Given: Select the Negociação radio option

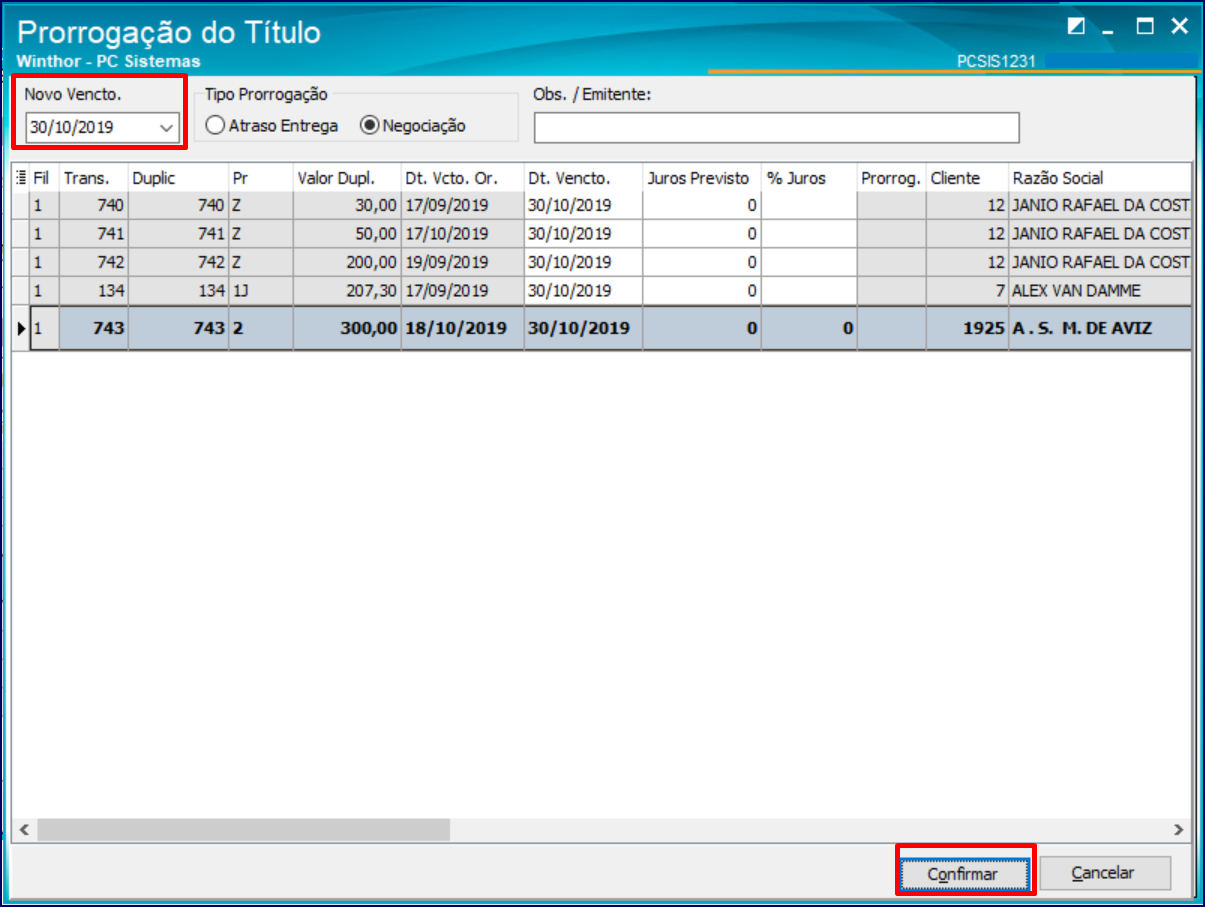Looking at the screenshot, I should [412, 126].
